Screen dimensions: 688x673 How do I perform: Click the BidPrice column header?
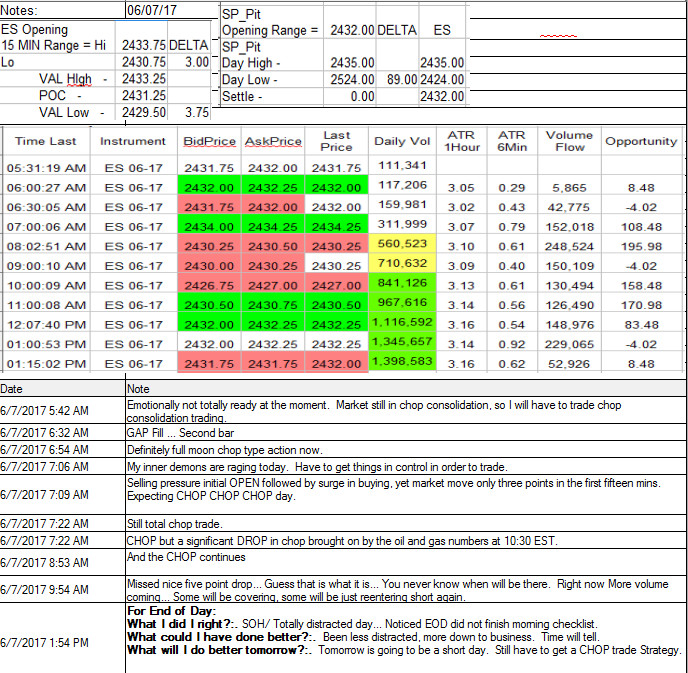209,141
